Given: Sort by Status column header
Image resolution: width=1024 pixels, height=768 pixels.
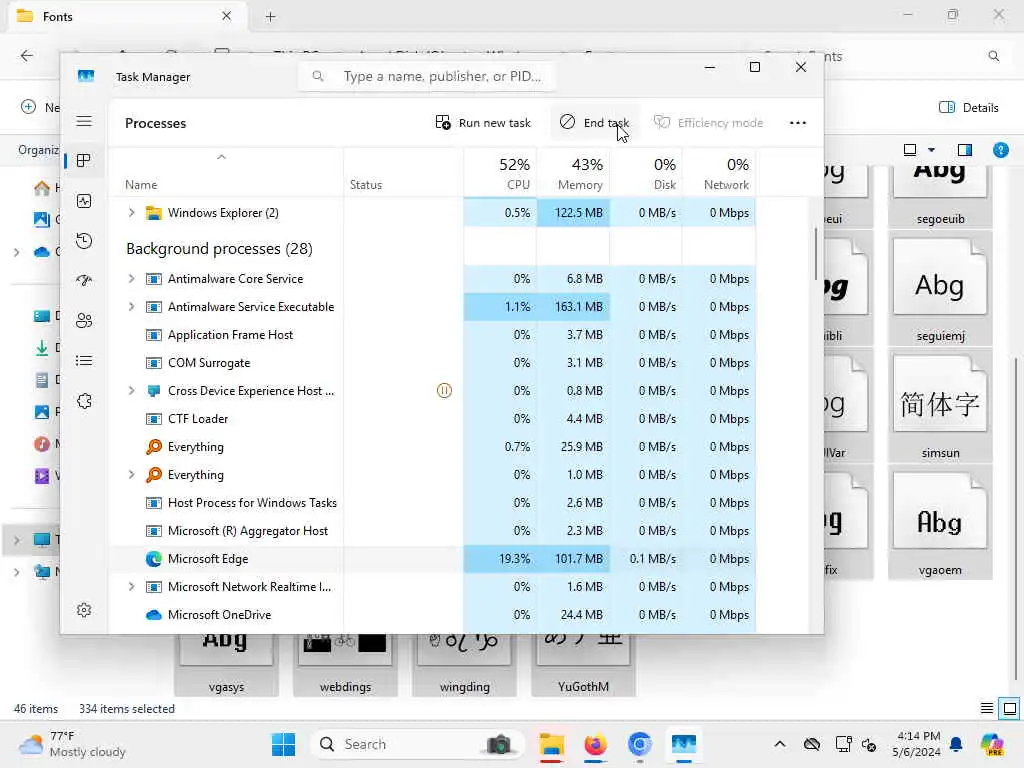Looking at the screenshot, I should [x=403, y=173].
